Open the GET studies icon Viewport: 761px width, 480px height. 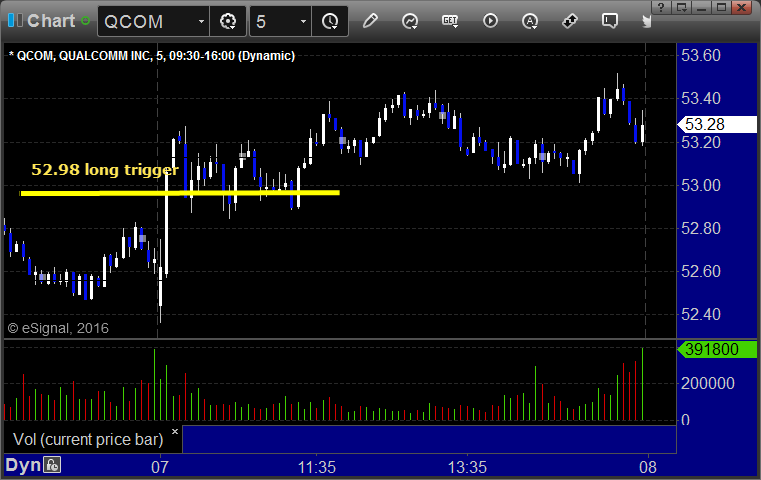point(450,21)
